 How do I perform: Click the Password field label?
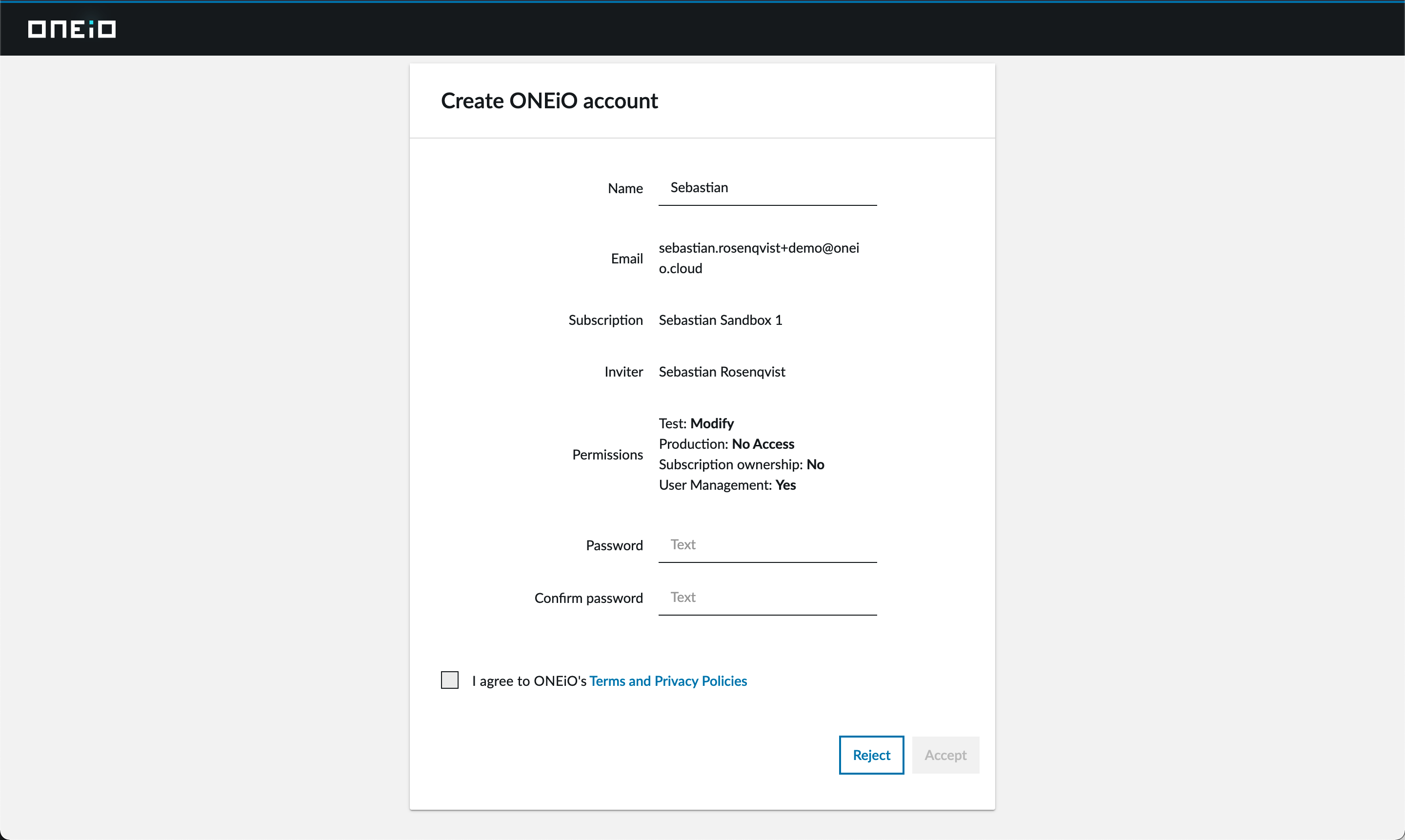614,546
